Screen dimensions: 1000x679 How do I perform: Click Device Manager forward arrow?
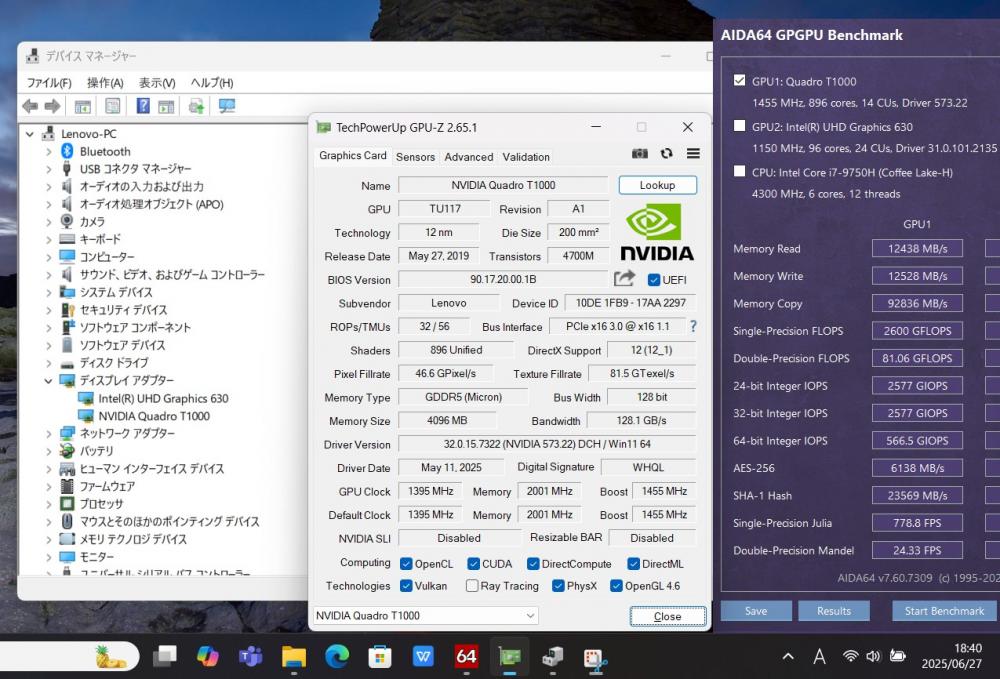pyautogui.click(x=52, y=106)
